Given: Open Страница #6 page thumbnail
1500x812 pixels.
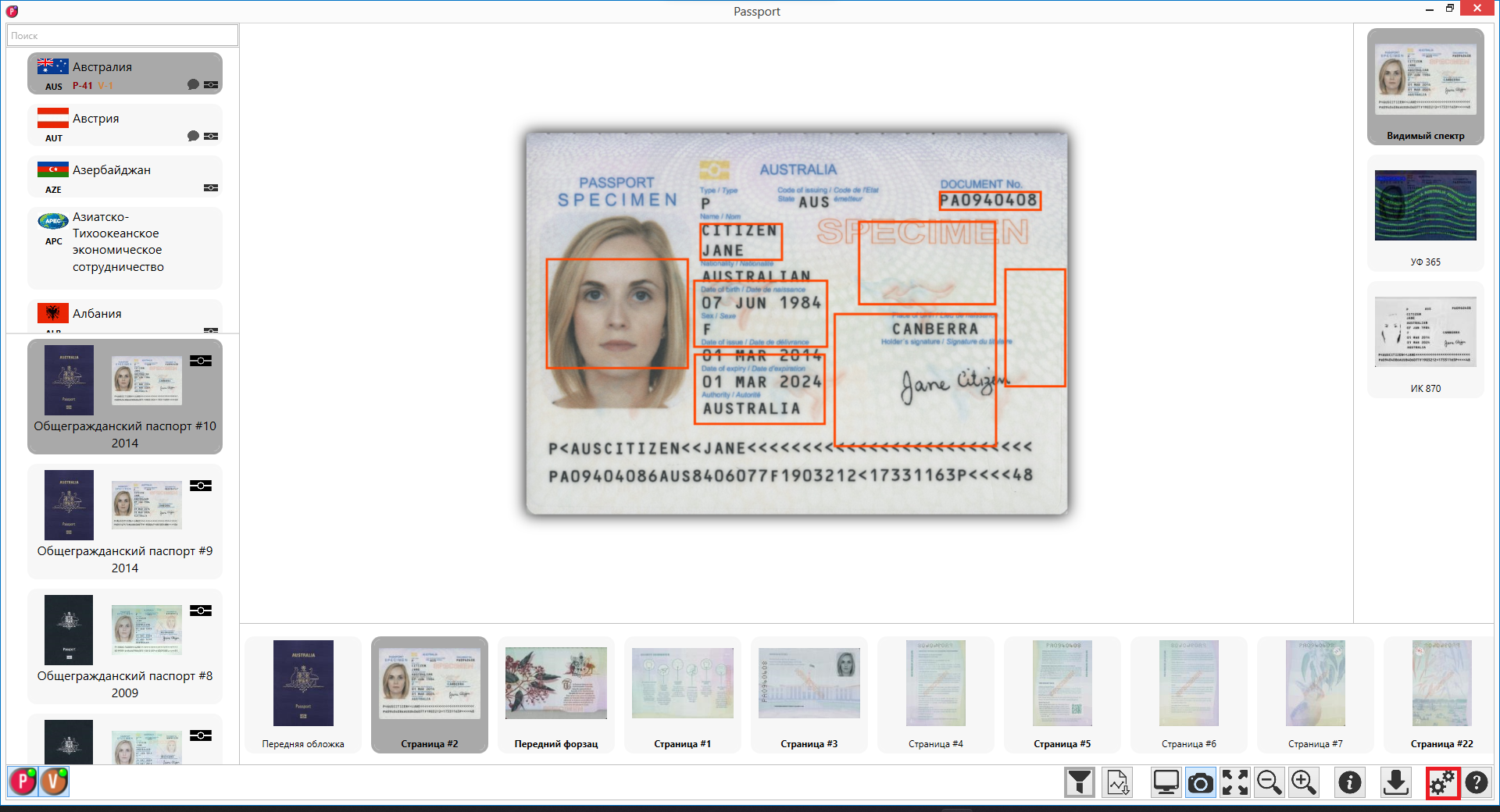Looking at the screenshot, I should [x=1189, y=695].
